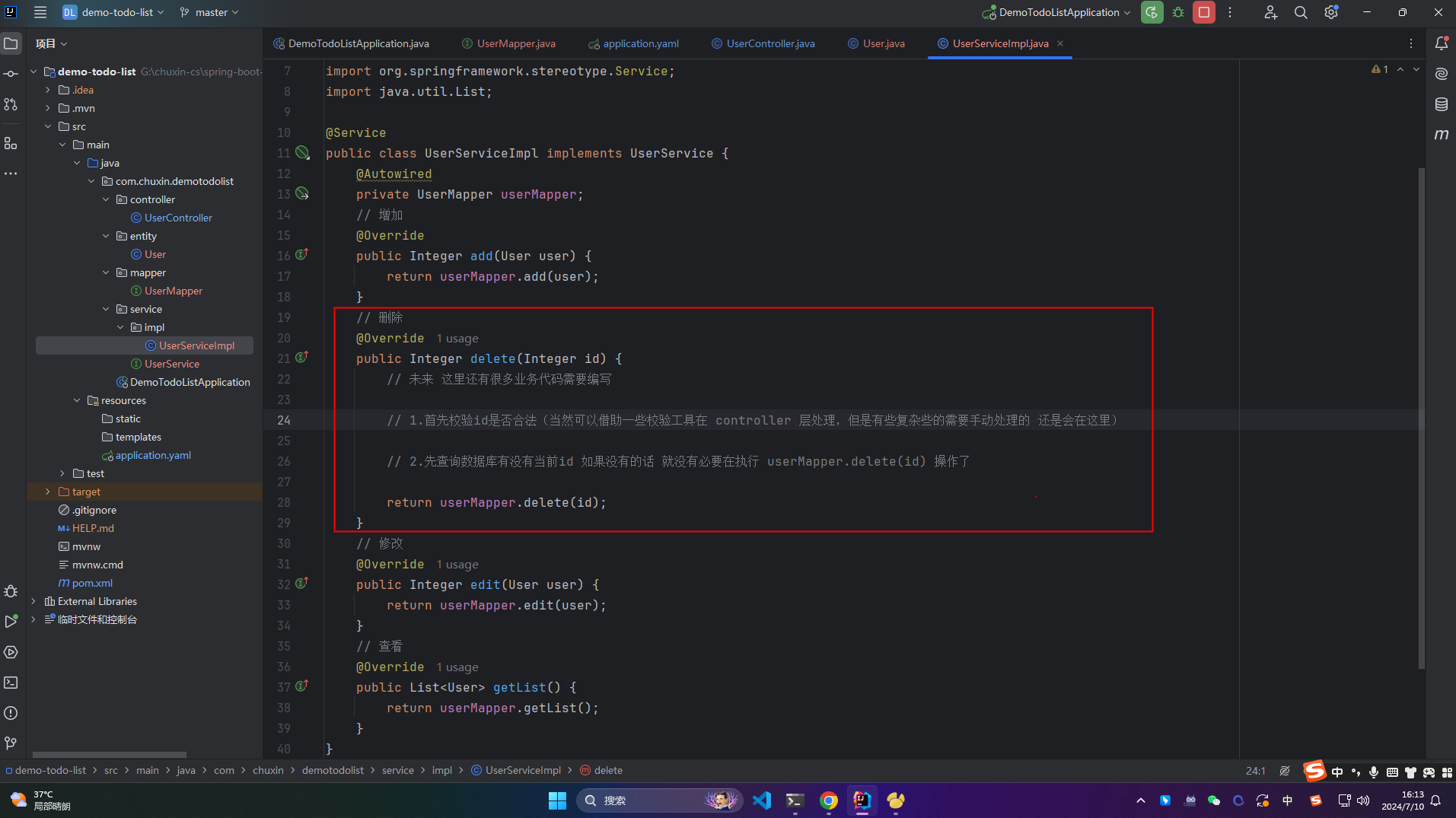Rerun DemoTodoListApplication with green button
This screenshot has height=818, width=1456.
point(1152,12)
